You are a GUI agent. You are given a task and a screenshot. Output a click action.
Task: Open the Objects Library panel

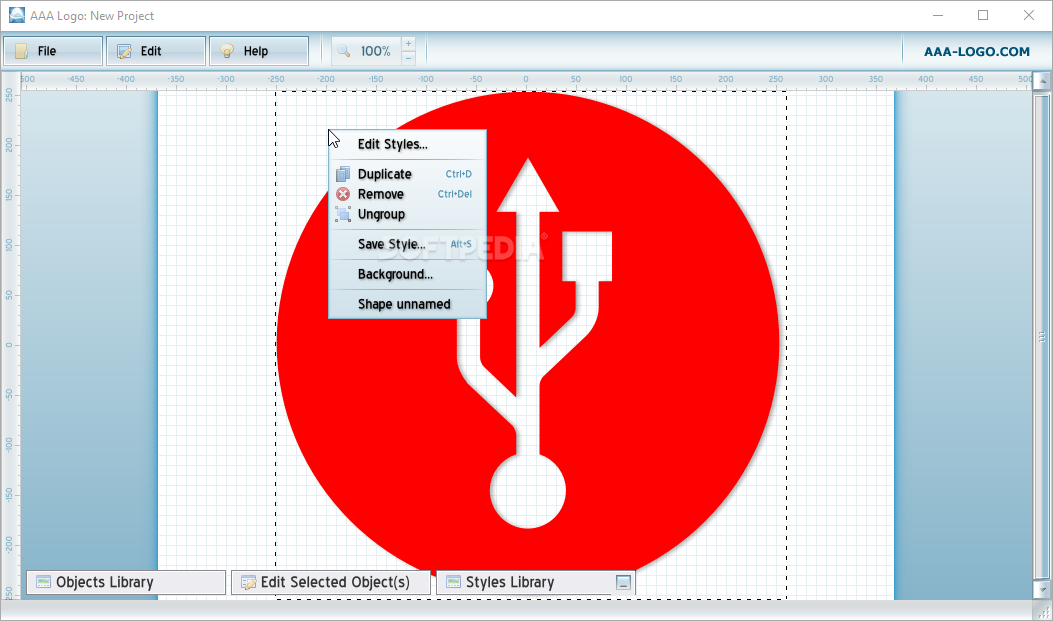coord(126,582)
